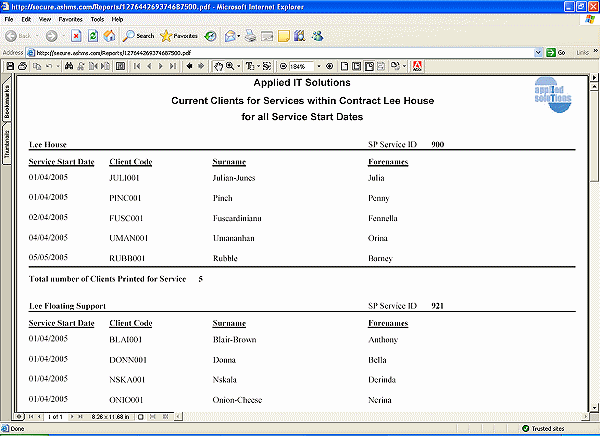This screenshot has width=600, height=436.
Task: Open the zoom percentage dropdown
Action: (x=321, y=66)
